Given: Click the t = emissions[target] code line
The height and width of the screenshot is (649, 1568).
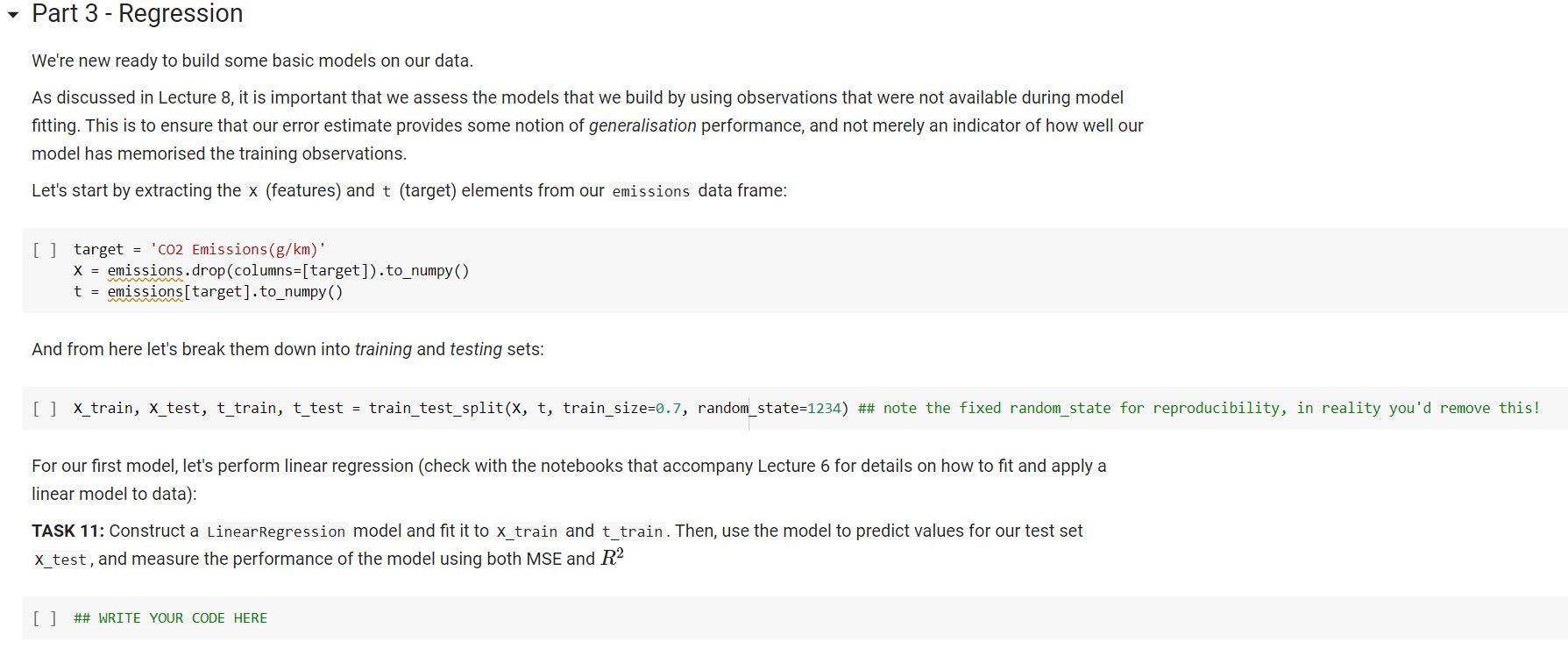Looking at the screenshot, I should click(x=208, y=292).
